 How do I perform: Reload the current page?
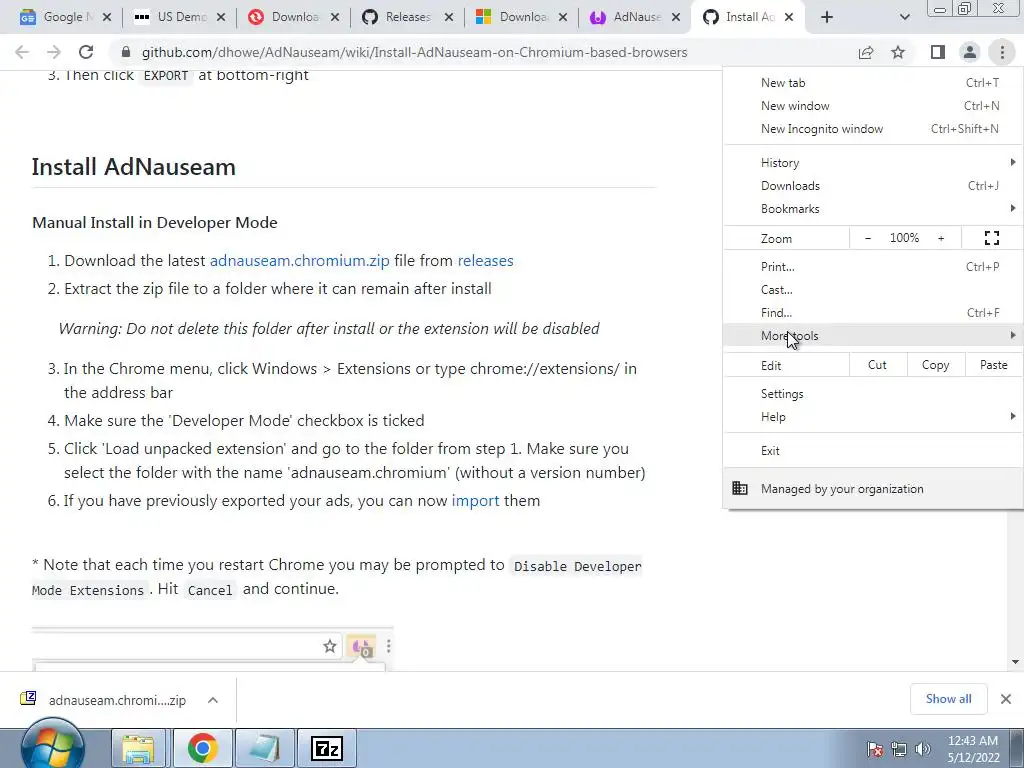point(86,52)
